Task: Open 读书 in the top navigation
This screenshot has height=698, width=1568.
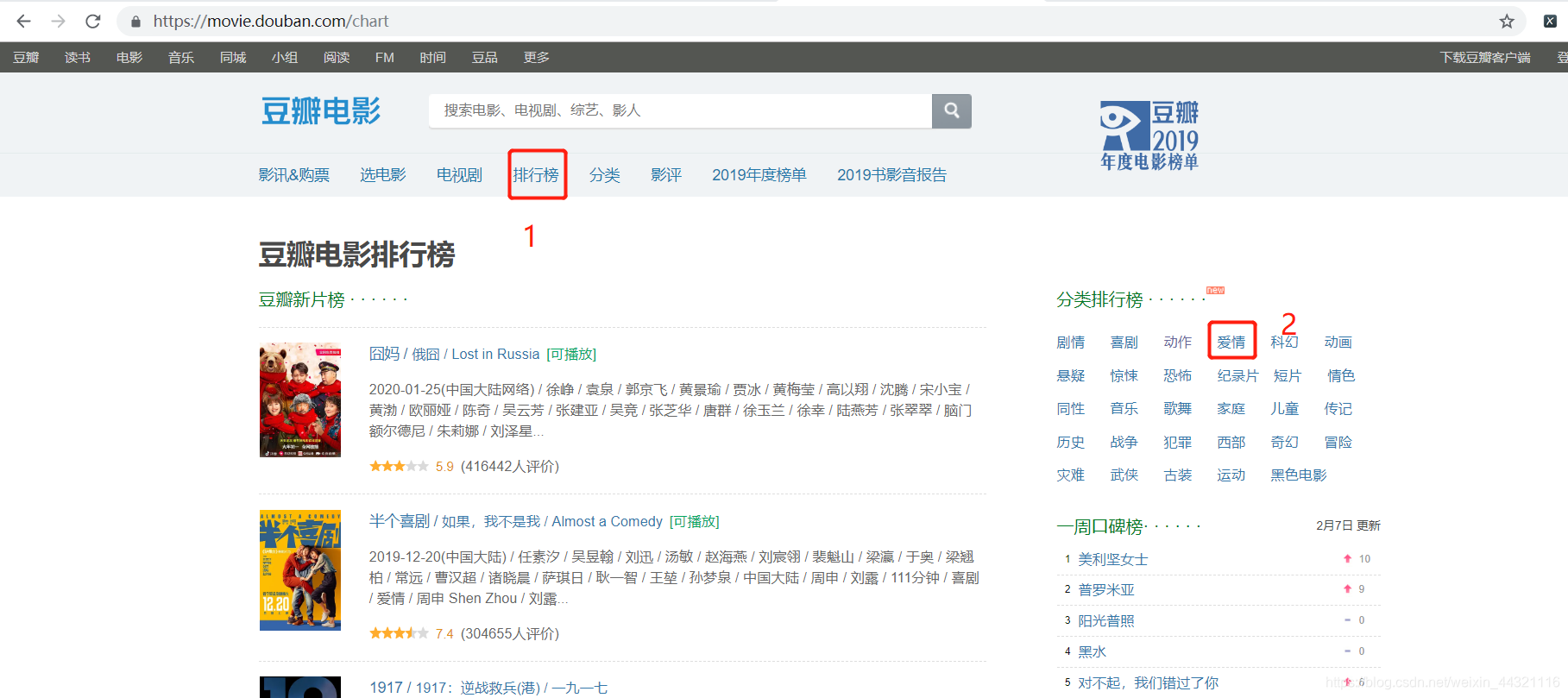Action: (78, 58)
